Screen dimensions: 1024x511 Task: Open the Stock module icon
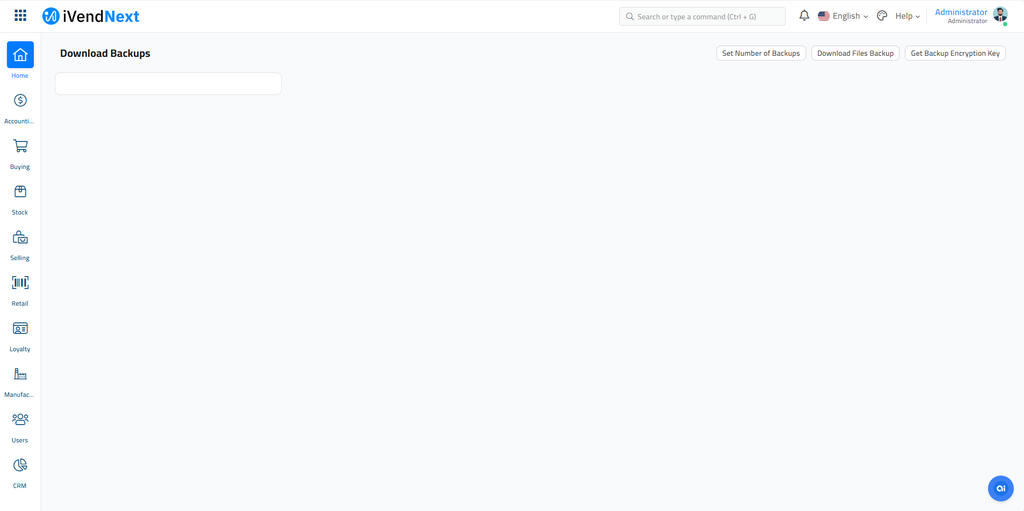[x=20, y=191]
